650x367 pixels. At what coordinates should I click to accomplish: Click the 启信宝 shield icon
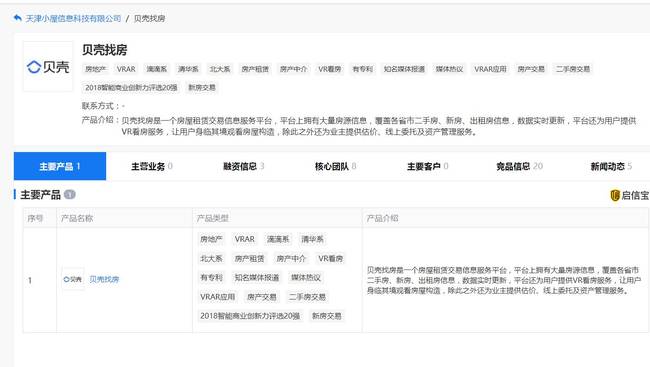[615, 195]
